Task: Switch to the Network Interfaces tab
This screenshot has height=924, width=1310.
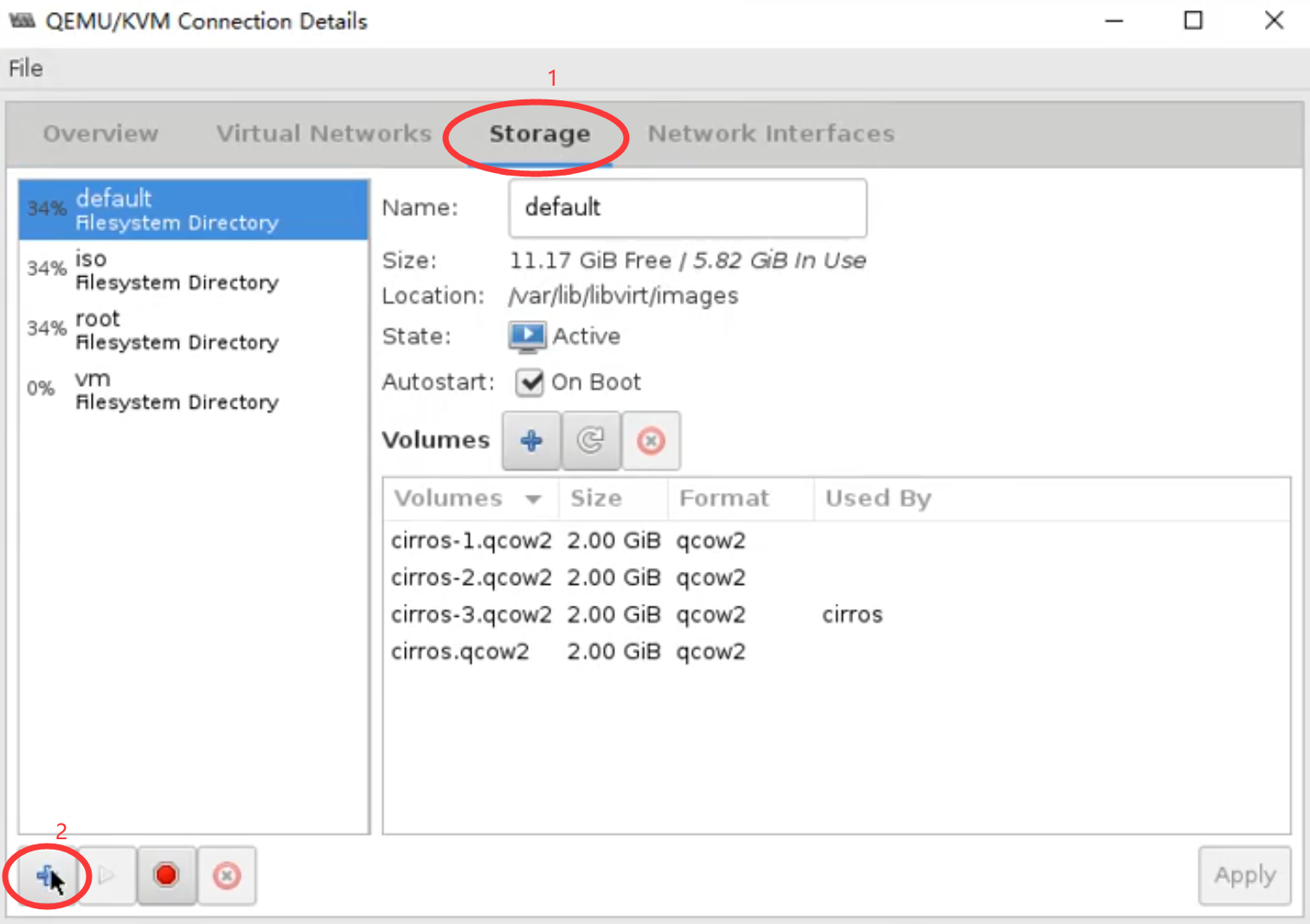Action: (x=771, y=134)
